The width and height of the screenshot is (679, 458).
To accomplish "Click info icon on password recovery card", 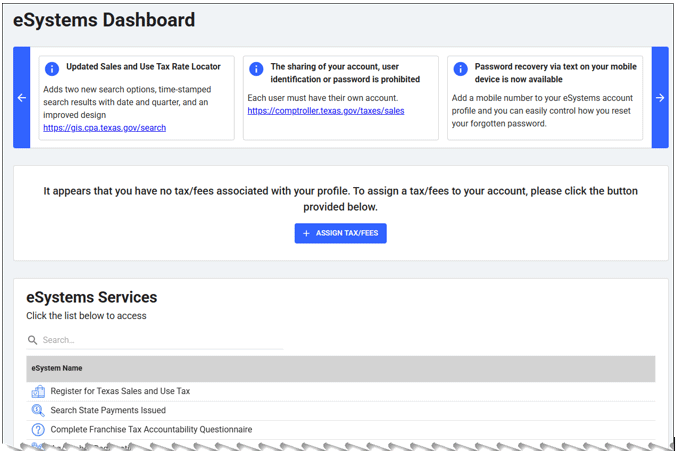I will pyautogui.click(x=460, y=68).
